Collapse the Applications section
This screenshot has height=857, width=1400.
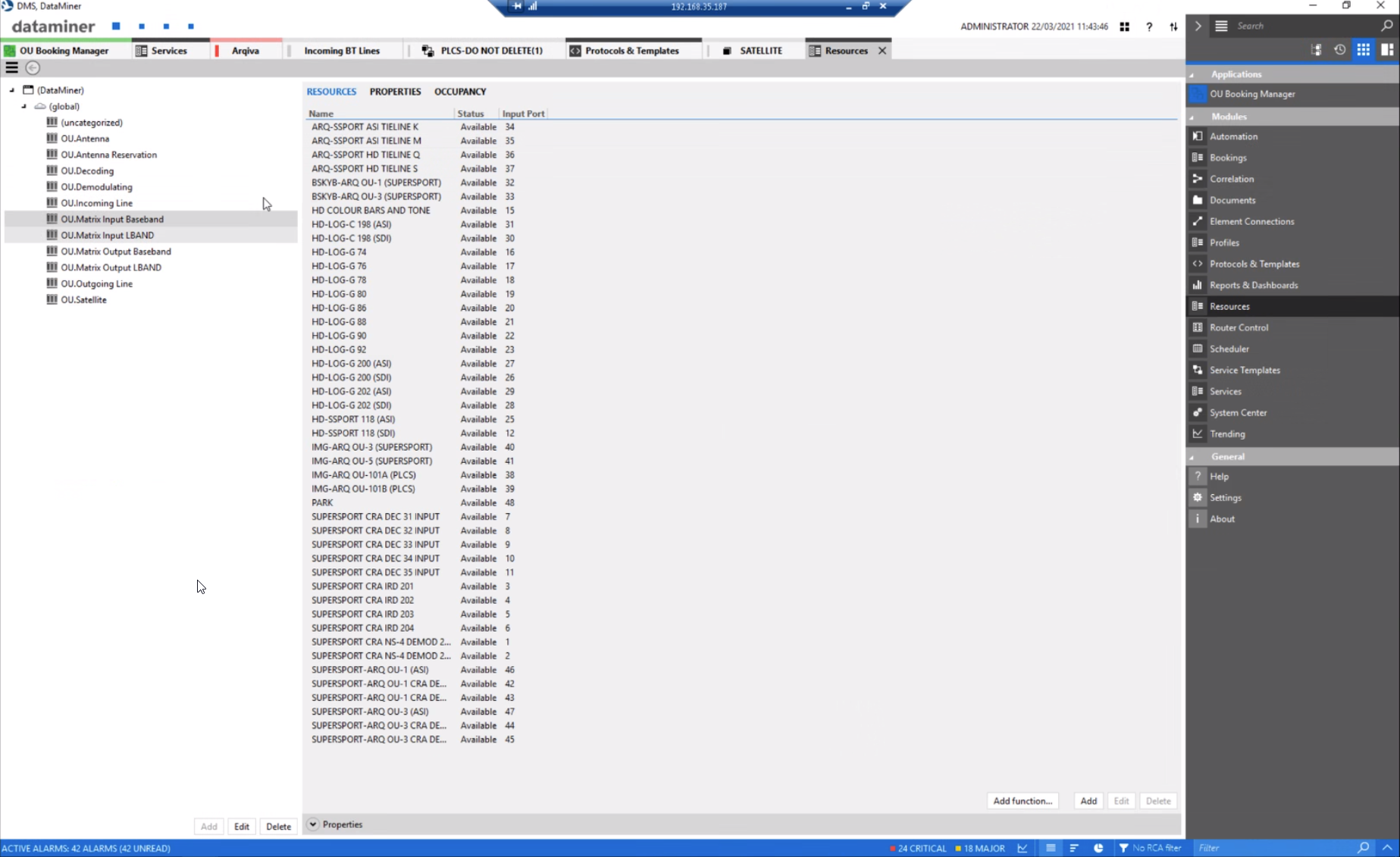[1192, 75]
